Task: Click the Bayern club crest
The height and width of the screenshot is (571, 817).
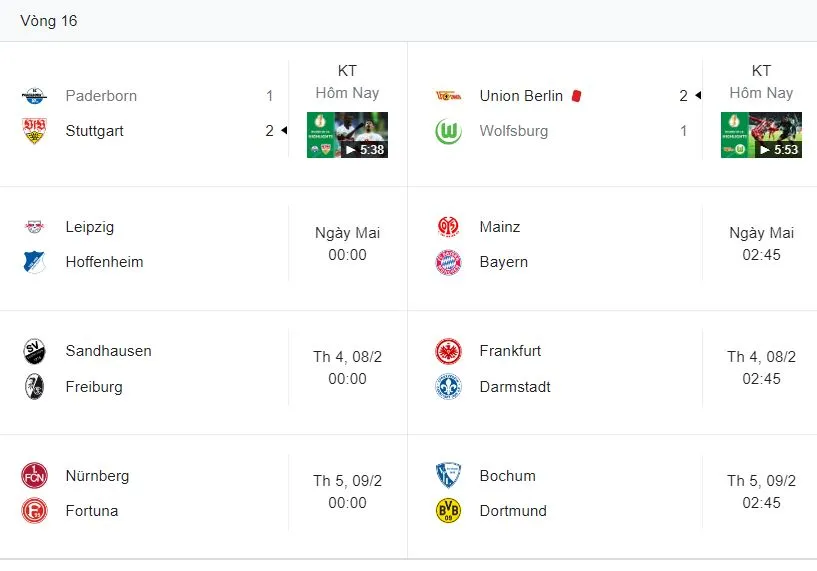Action: [x=448, y=262]
